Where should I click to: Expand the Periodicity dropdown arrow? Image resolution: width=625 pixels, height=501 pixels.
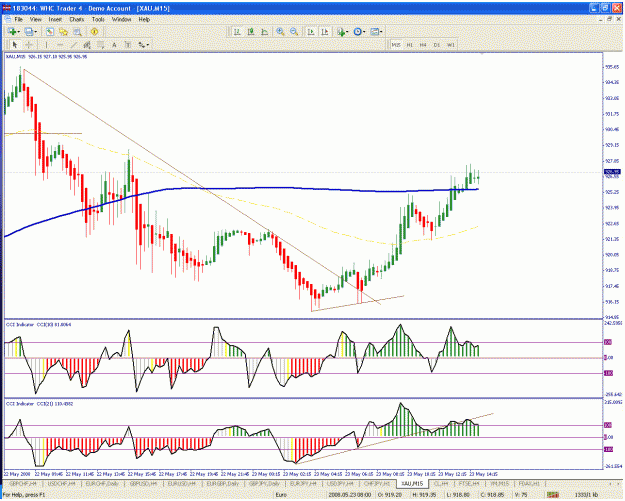pos(364,32)
